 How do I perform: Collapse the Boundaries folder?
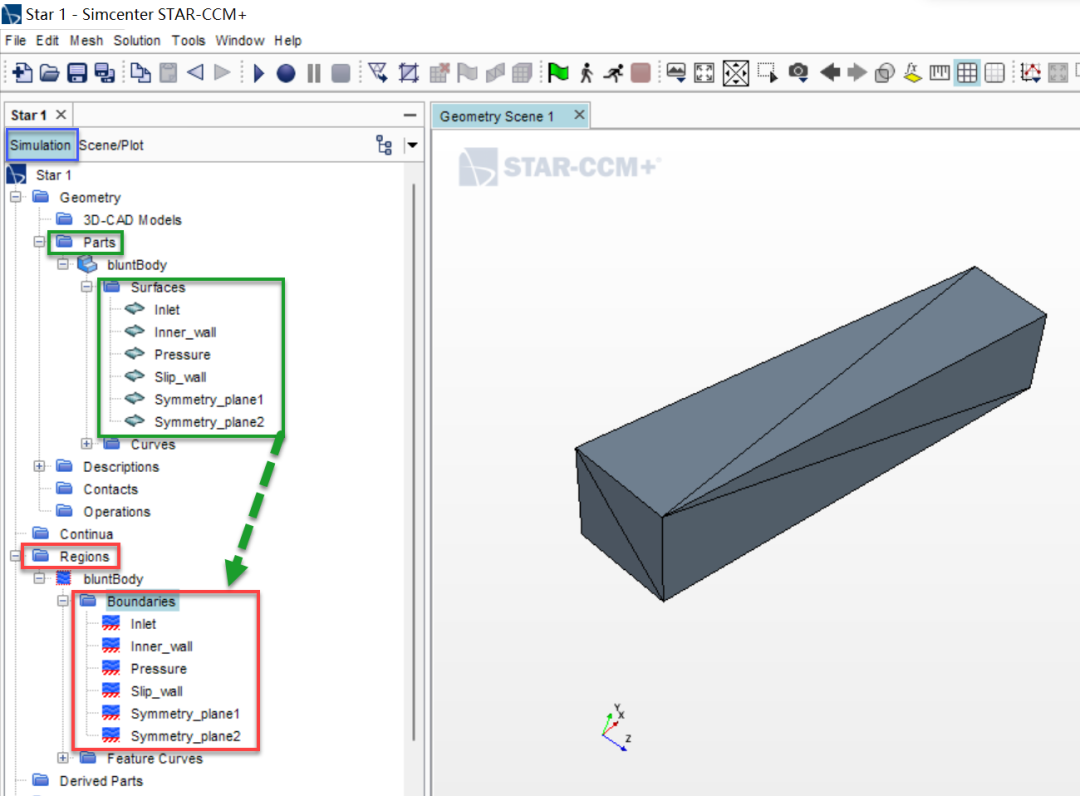[63, 601]
